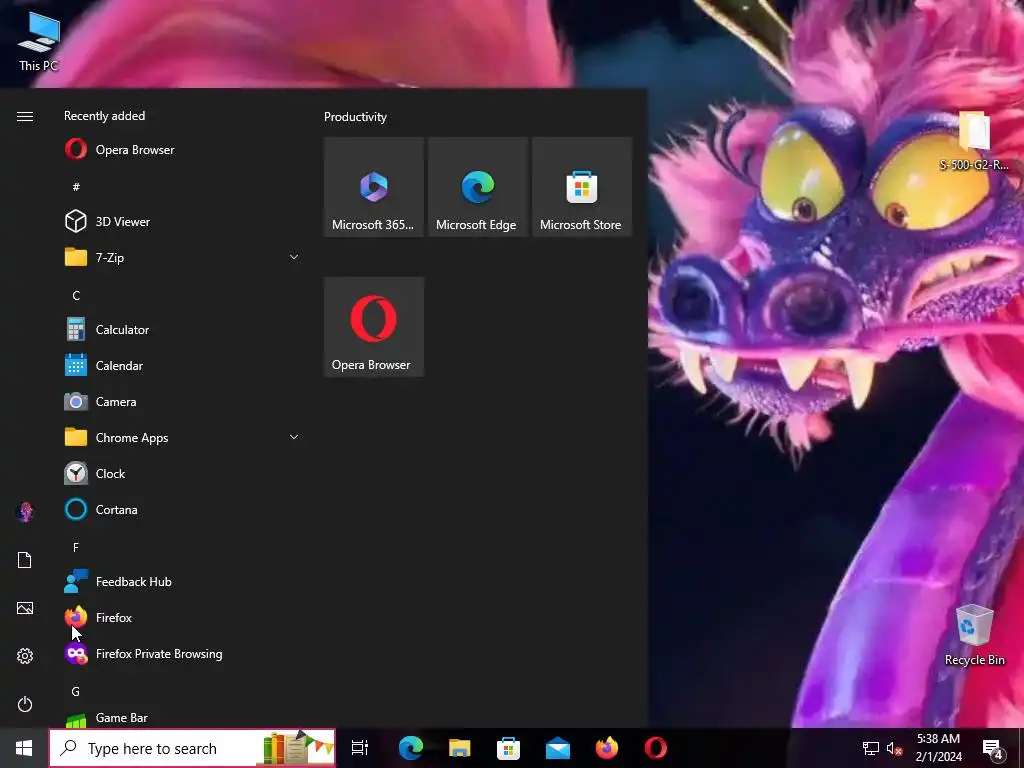This screenshot has width=1024, height=768.
Task: Click the muted volume tray icon
Action: [894, 748]
